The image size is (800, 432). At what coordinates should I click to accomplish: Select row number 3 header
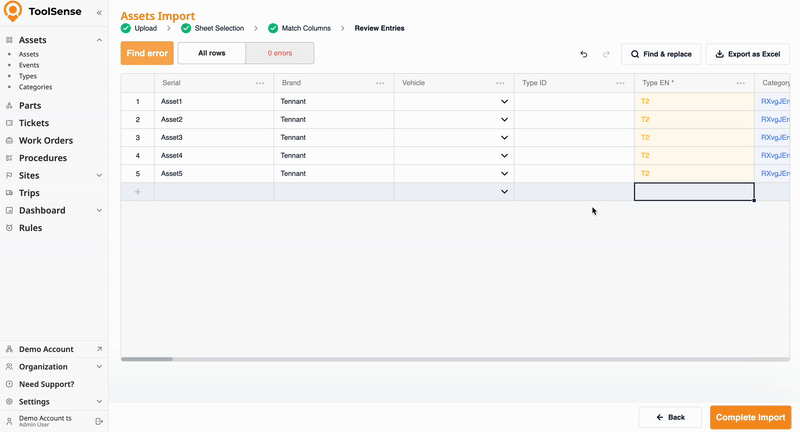point(138,138)
